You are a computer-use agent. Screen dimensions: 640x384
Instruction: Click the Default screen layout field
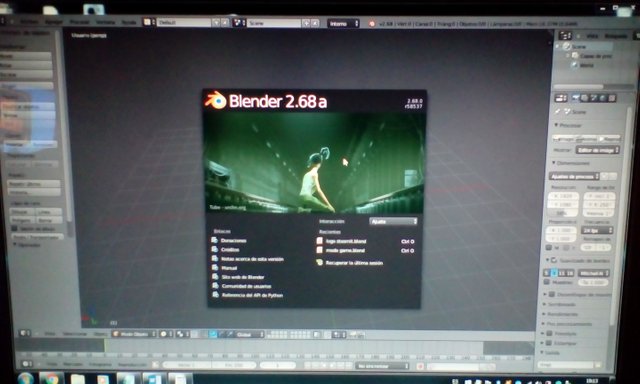click(184, 22)
